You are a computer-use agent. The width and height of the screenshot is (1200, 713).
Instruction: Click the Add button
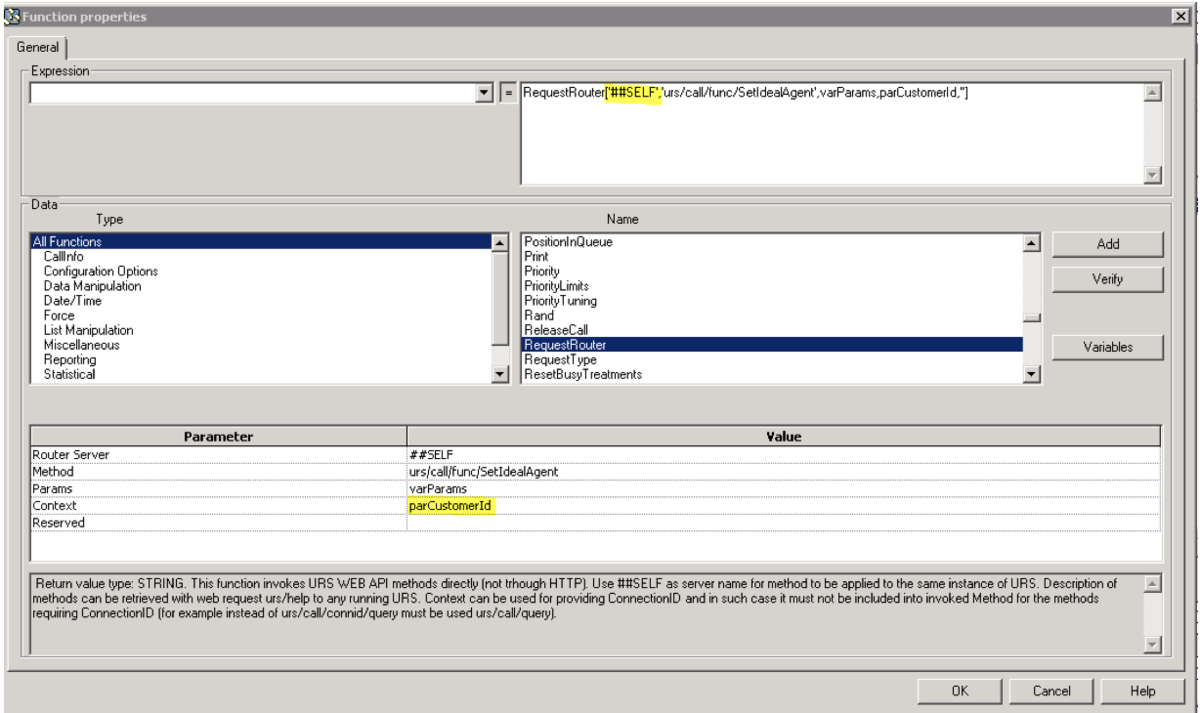pos(1106,244)
